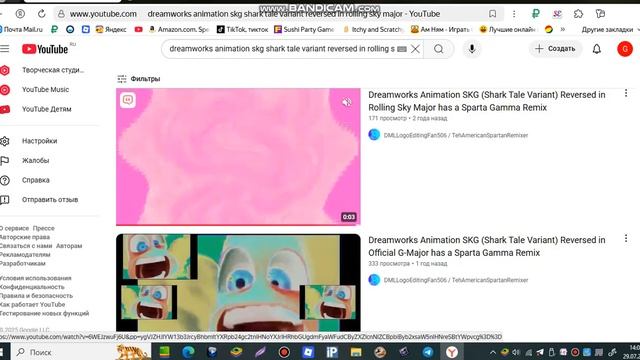
Task: Open the Фильтры (Filters) panel
Action: click(139, 79)
